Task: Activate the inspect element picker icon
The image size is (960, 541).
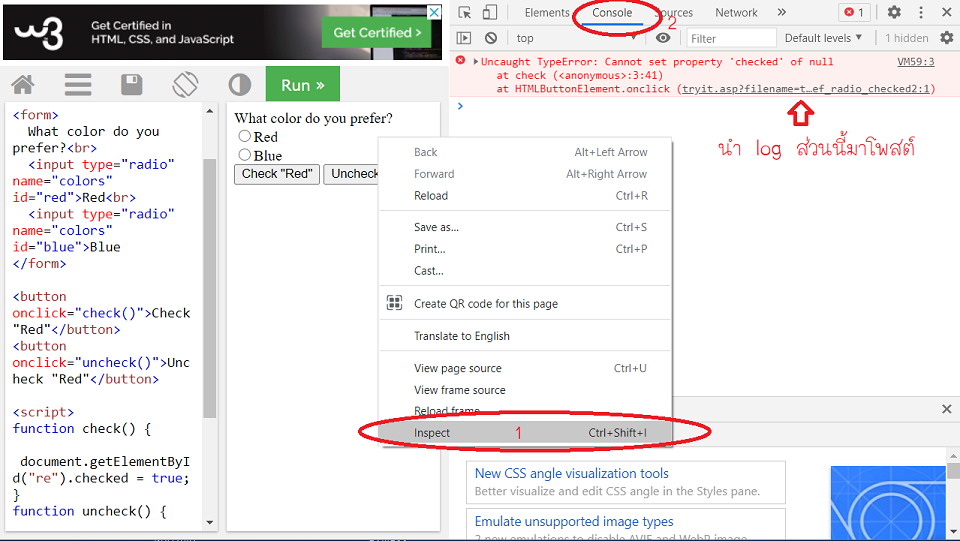Action: pyautogui.click(x=465, y=13)
